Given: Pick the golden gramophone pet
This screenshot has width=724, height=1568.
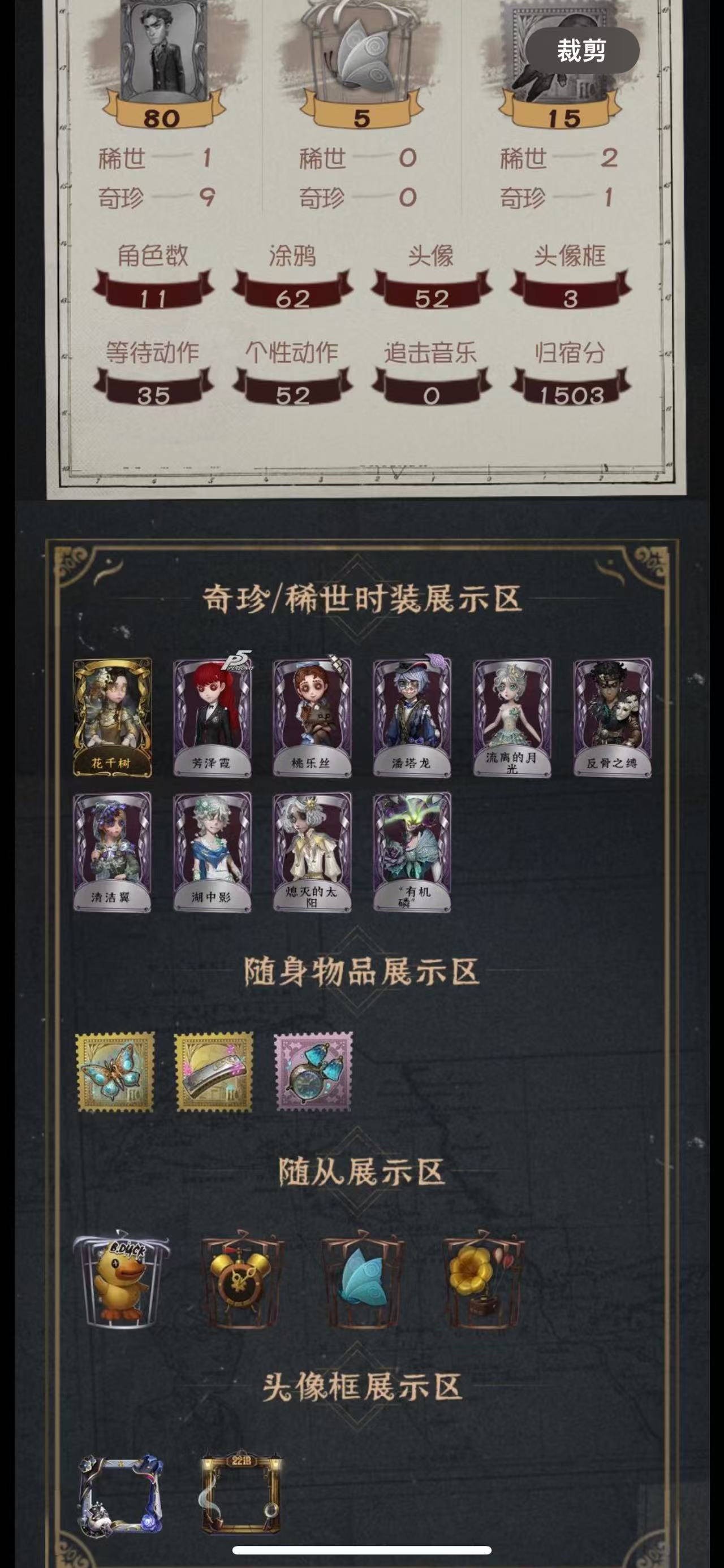Looking at the screenshot, I should coord(484,1277).
